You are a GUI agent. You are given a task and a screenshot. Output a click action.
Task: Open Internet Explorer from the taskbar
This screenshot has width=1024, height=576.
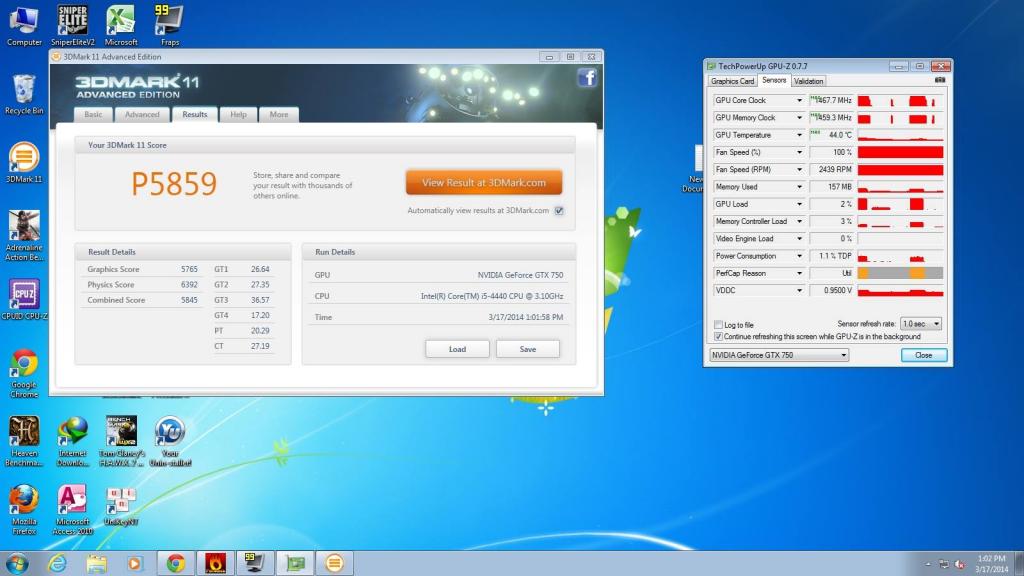click(57, 563)
